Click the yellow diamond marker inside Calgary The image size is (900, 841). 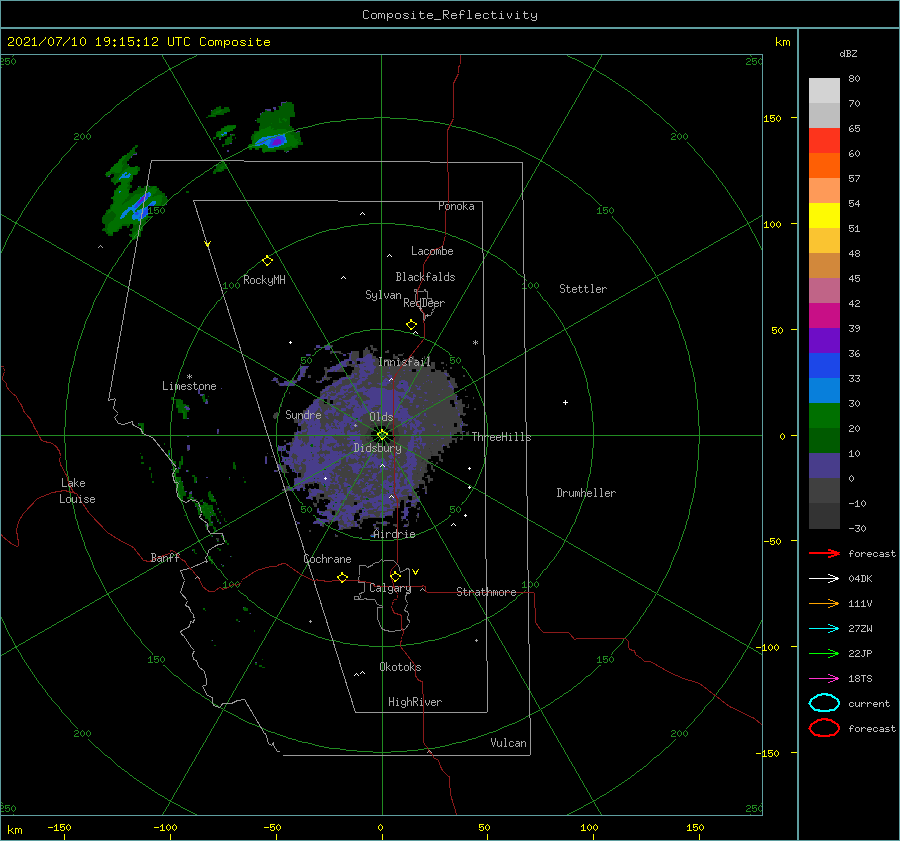pyautogui.click(x=395, y=576)
